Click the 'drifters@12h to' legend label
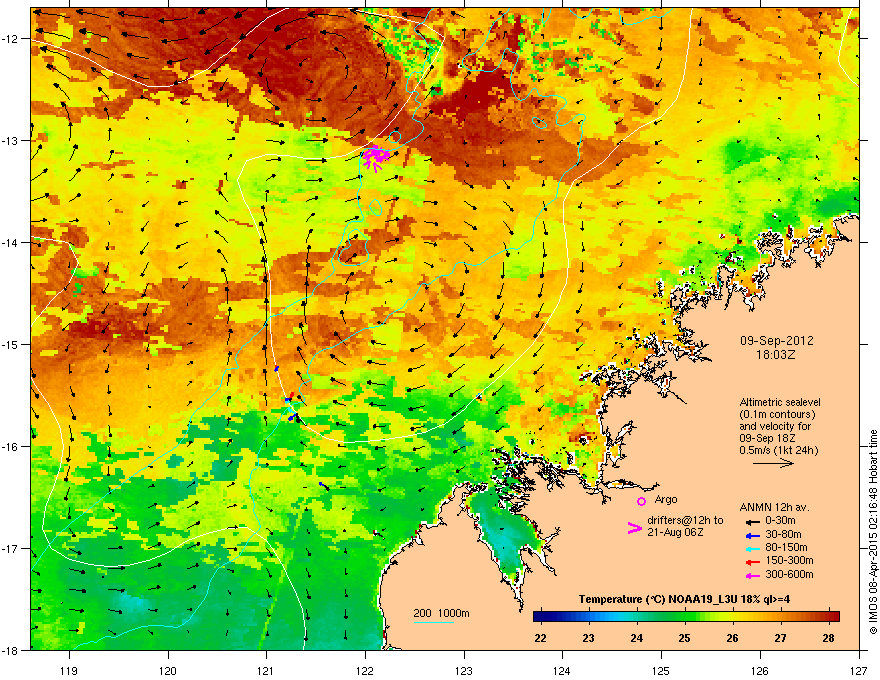This screenshot has height=680, width=880. pyautogui.click(x=685, y=521)
